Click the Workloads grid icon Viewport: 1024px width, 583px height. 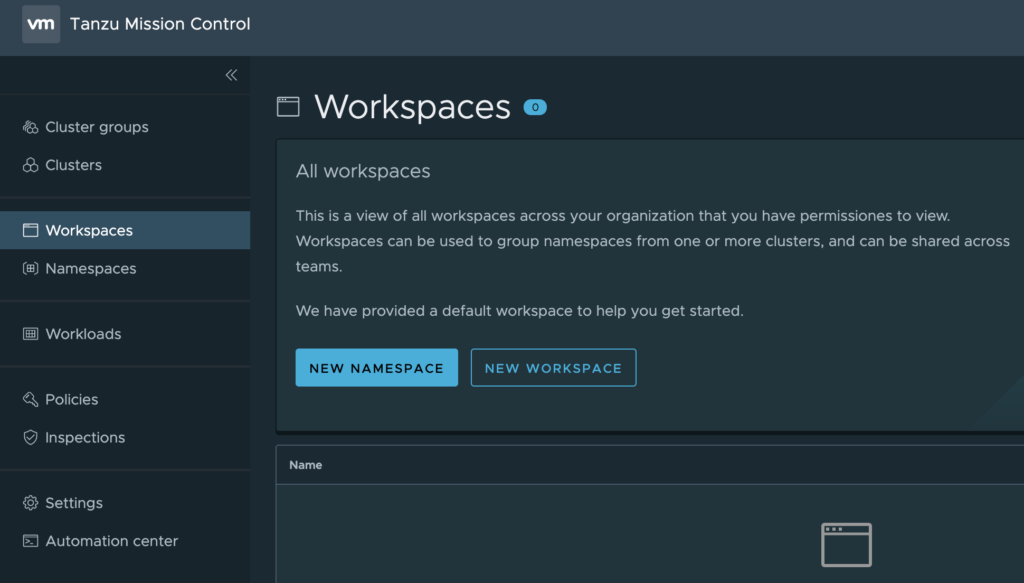[x=30, y=334]
